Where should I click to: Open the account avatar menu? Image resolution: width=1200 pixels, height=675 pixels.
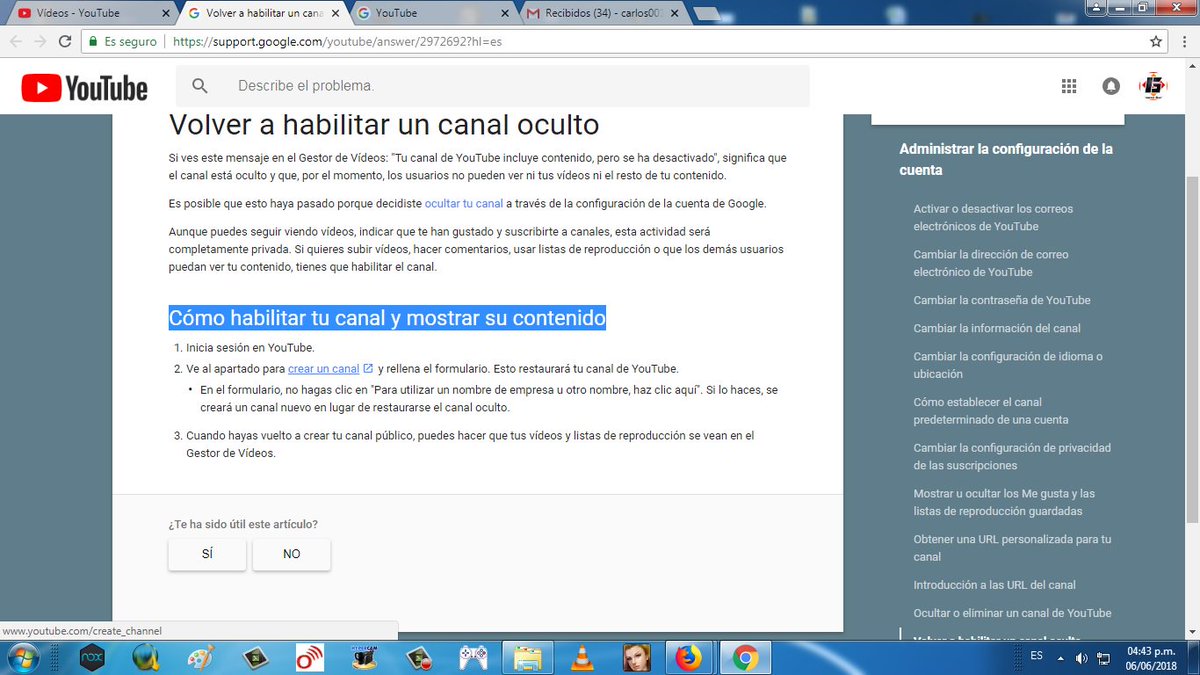pyautogui.click(x=1154, y=87)
